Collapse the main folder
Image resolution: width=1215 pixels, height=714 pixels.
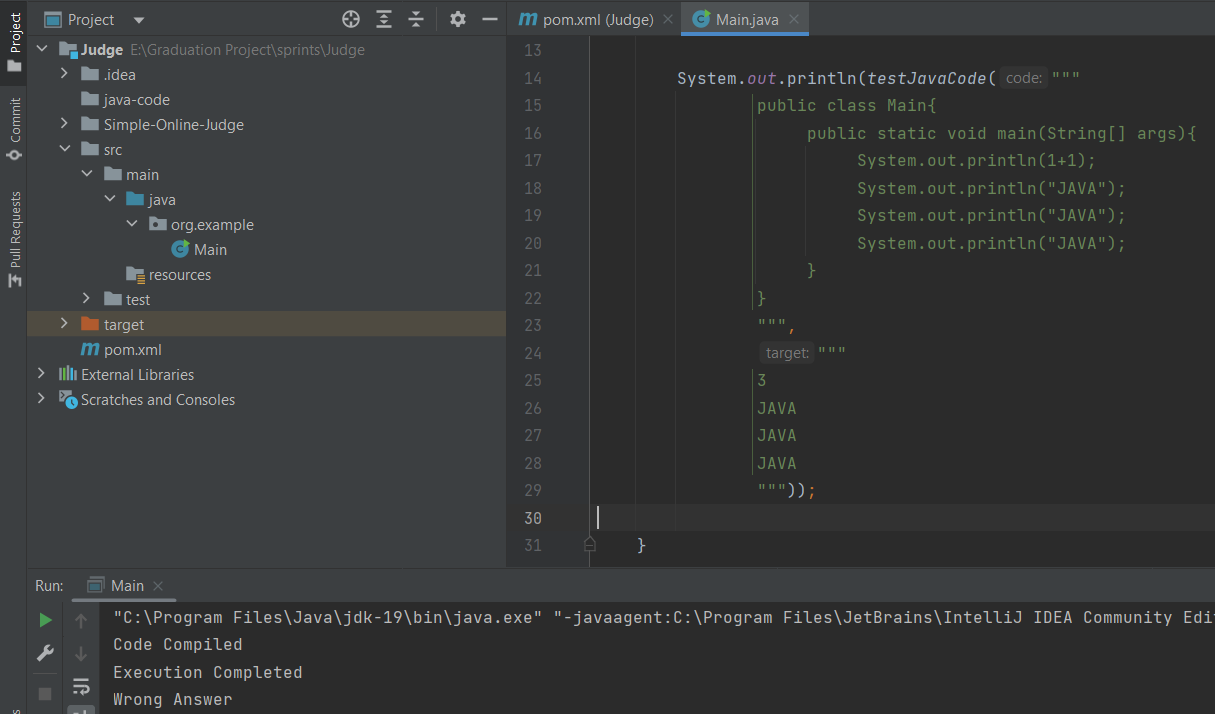tap(87, 174)
